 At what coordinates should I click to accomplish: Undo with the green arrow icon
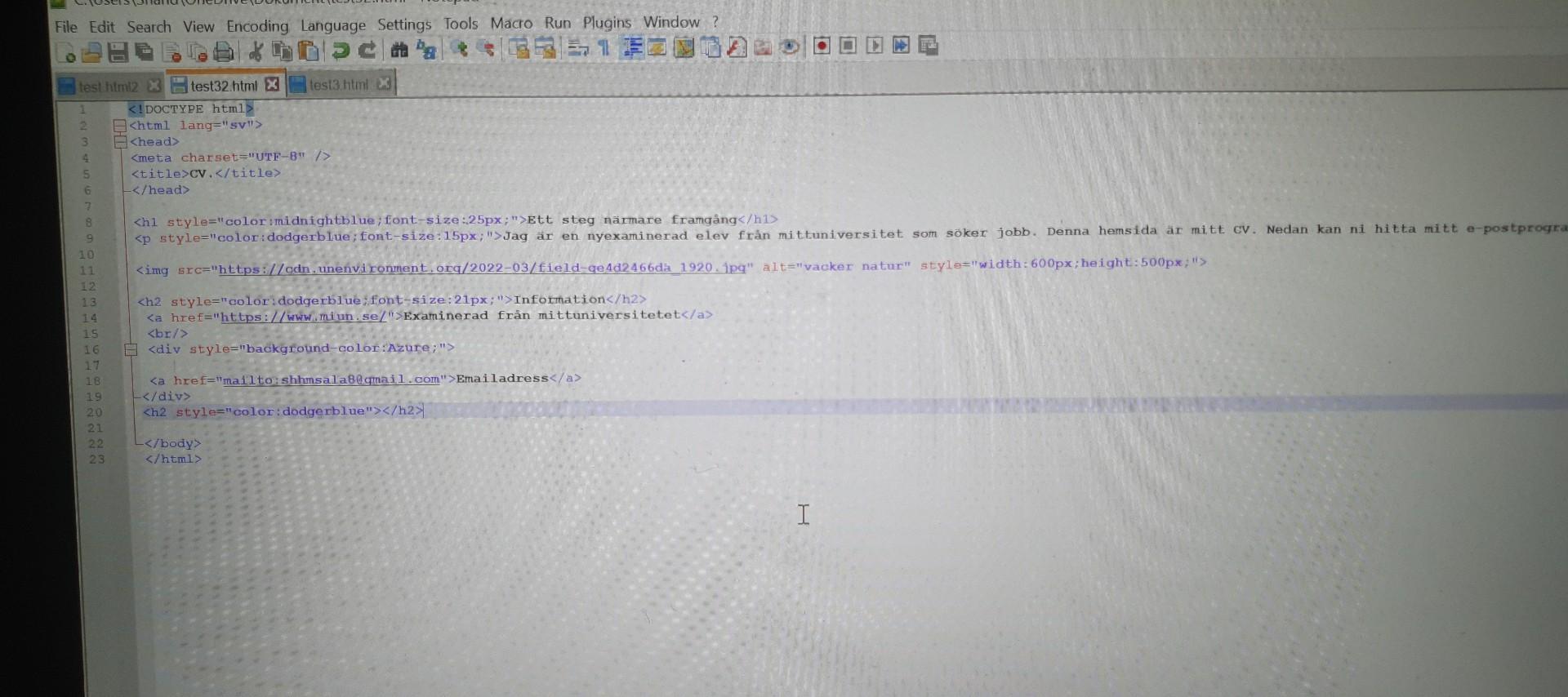point(340,51)
